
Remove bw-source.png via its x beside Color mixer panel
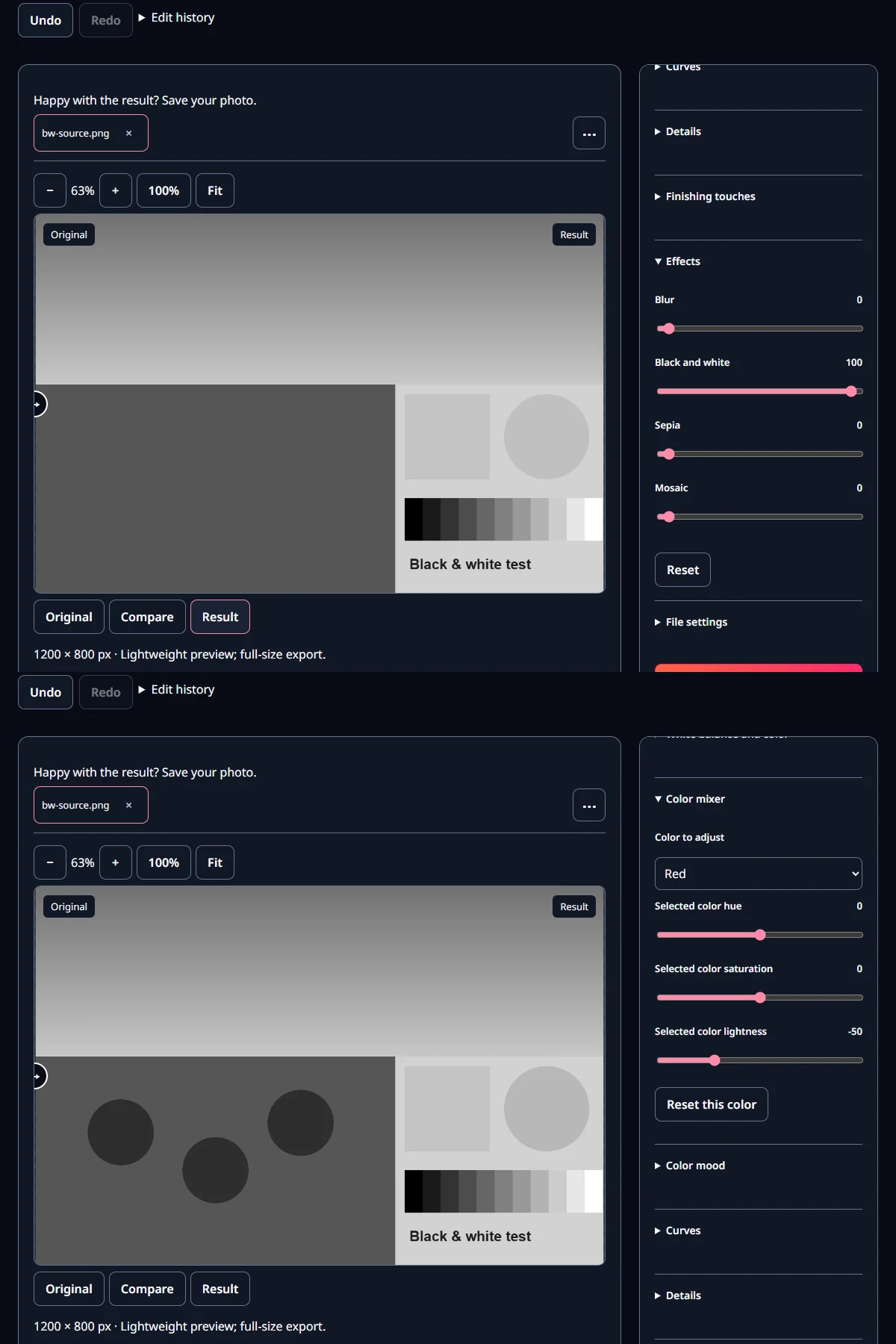128,805
